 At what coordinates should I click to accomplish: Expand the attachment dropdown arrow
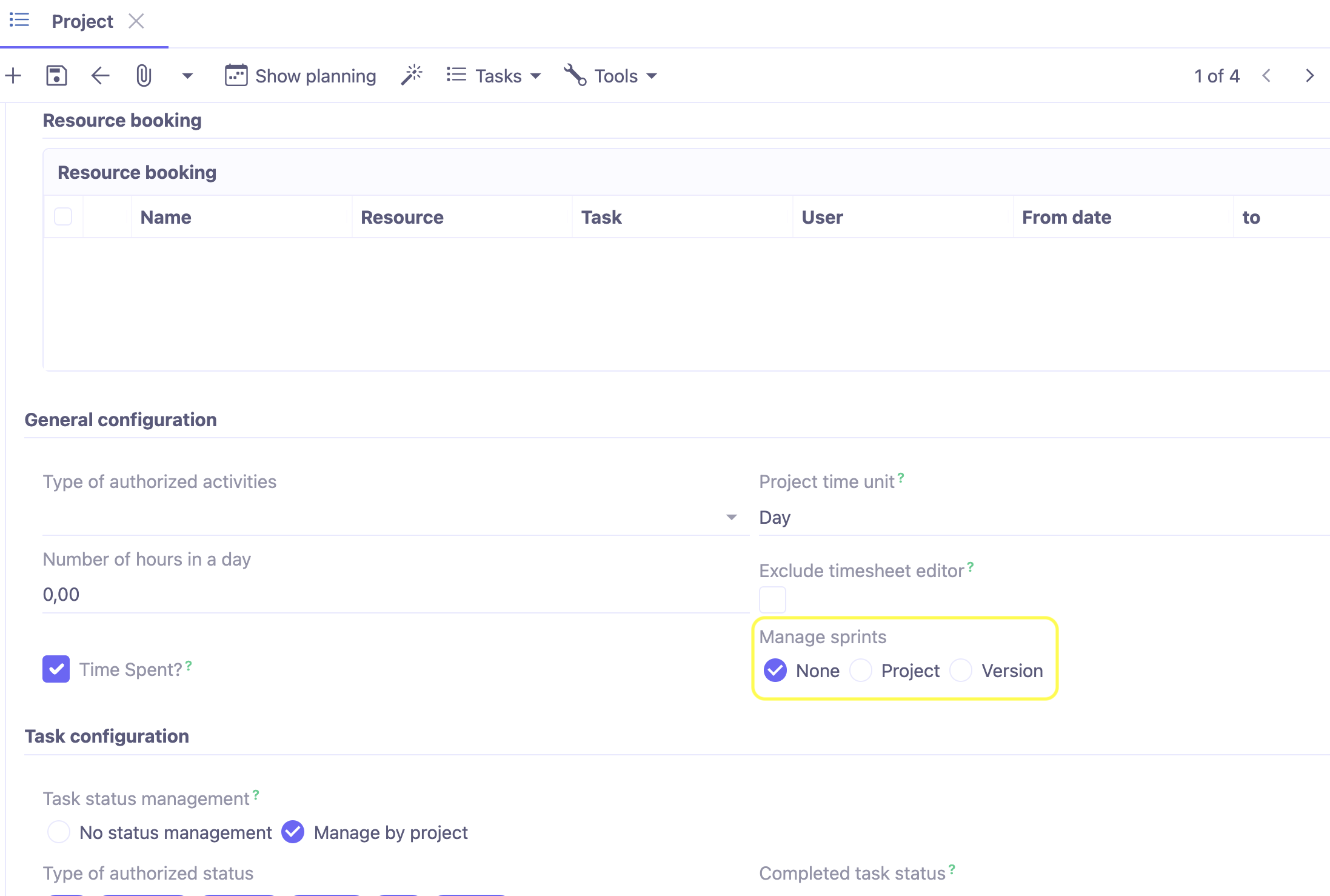coord(187,75)
